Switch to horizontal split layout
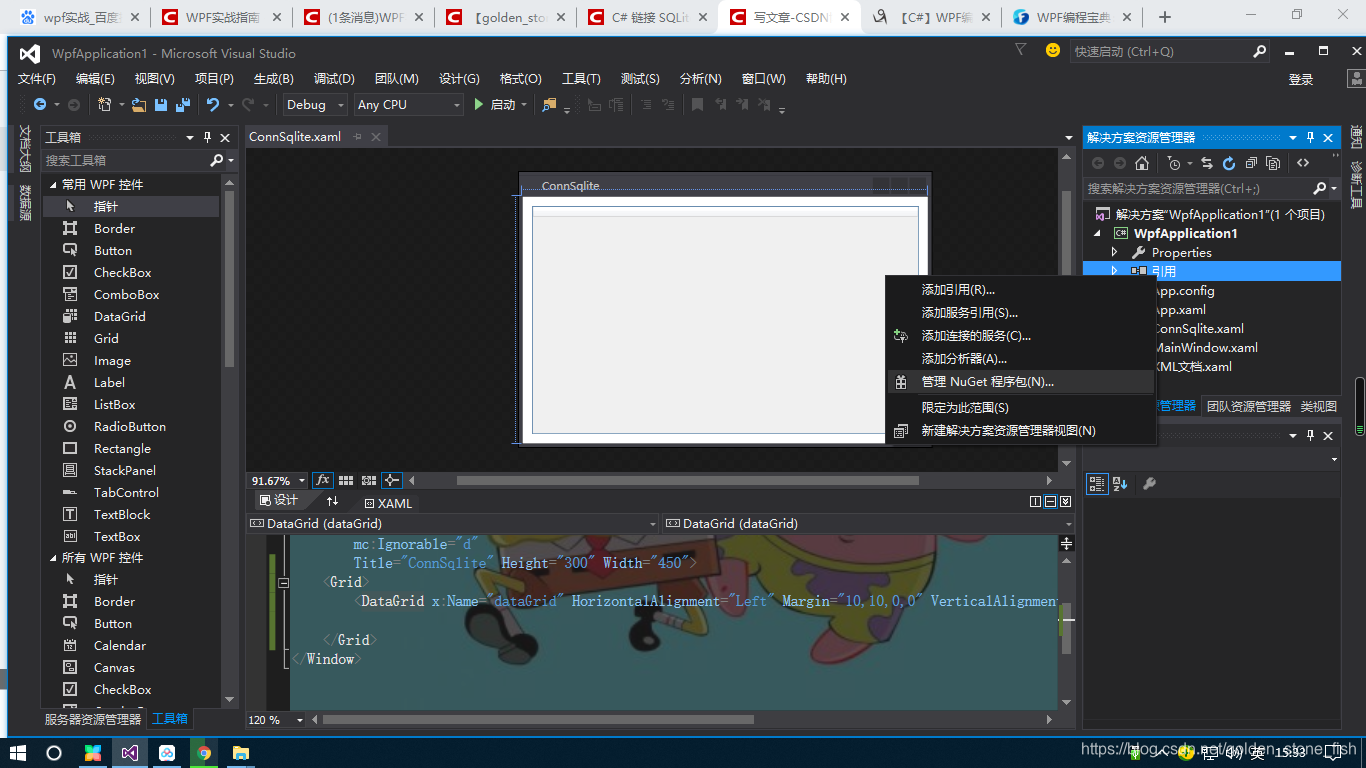This screenshot has width=1366, height=768. (1050, 501)
